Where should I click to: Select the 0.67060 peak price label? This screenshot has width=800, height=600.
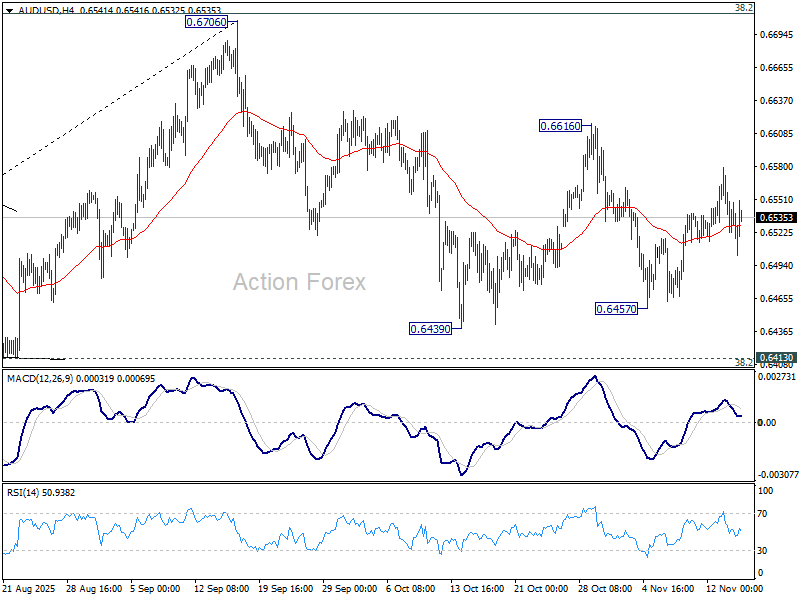pos(208,21)
